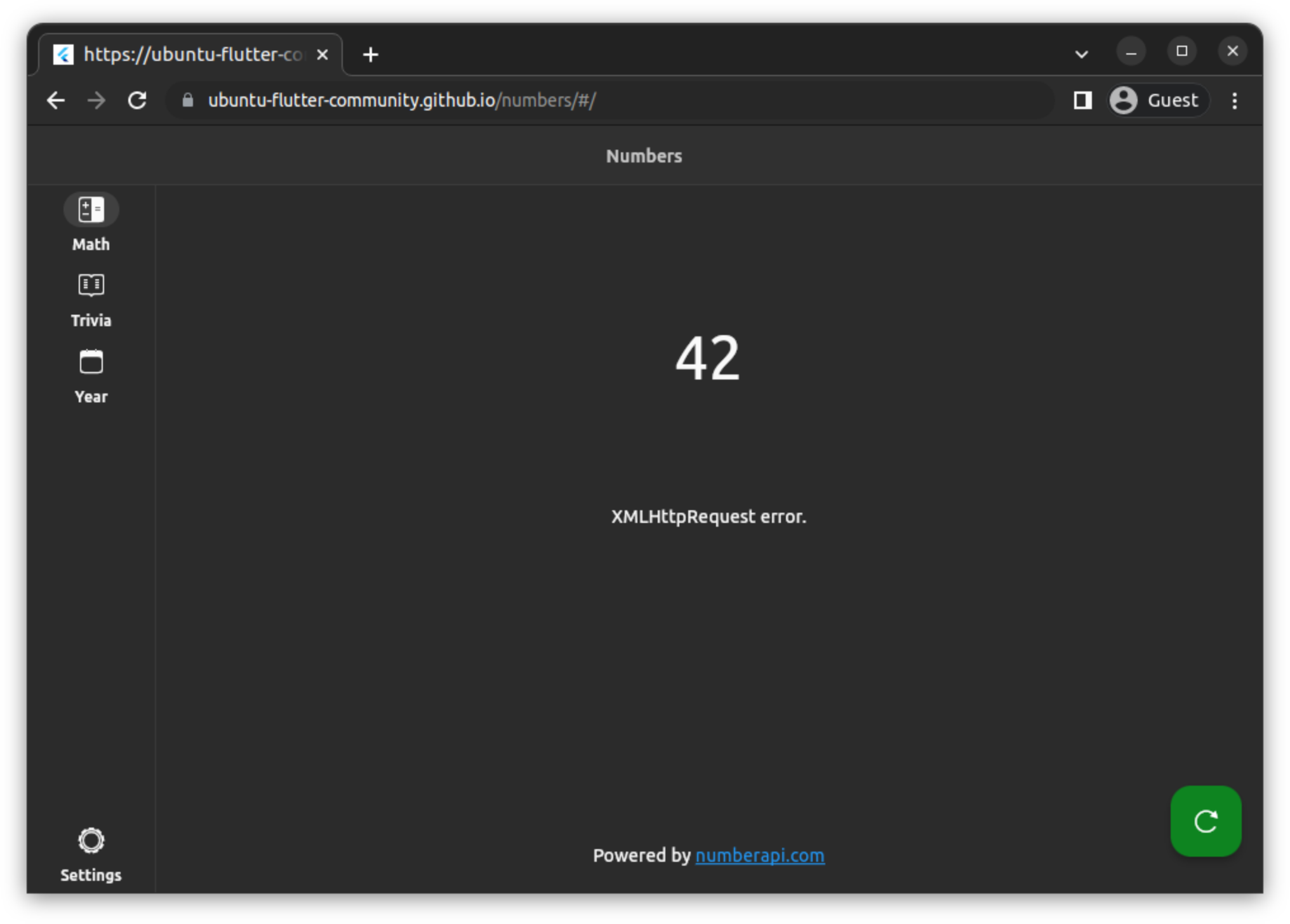Select the Math calculator icon
The height and width of the screenshot is (924, 1290).
pyautogui.click(x=91, y=210)
